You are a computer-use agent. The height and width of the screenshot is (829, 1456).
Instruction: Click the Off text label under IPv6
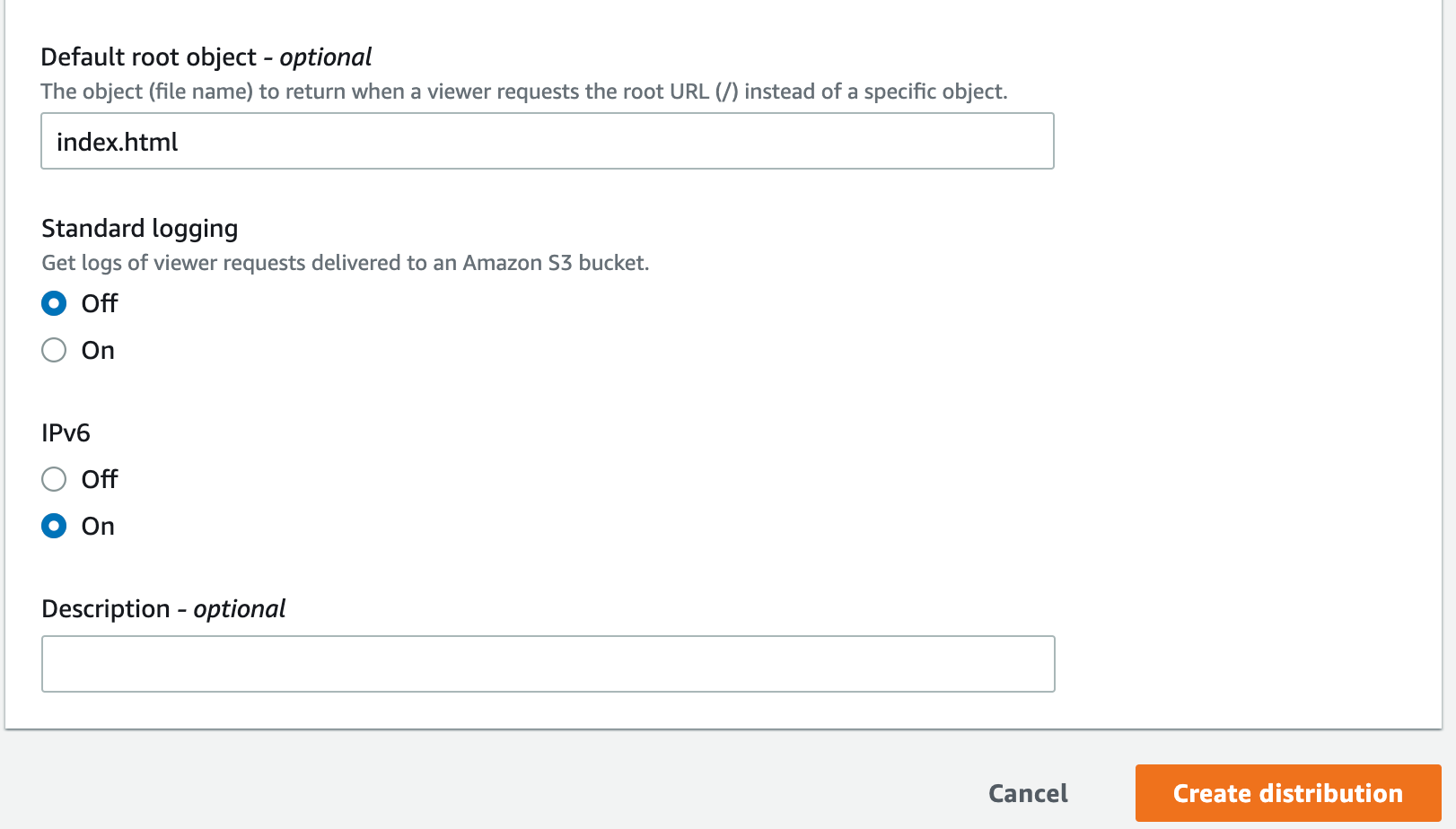pyautogui.click(x=100, y=479)
